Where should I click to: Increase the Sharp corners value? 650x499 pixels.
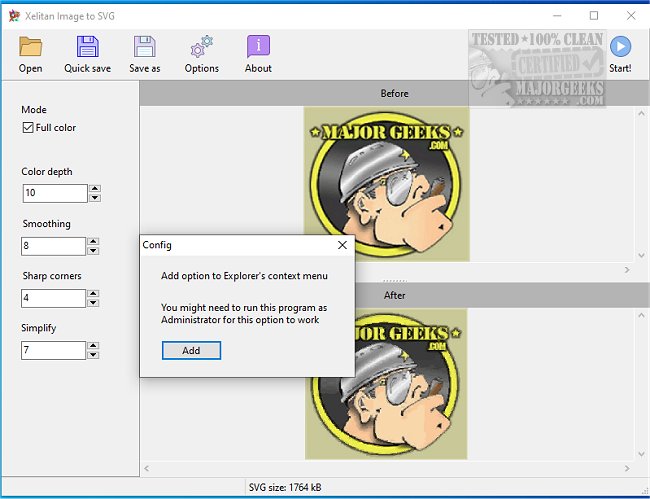pyautogui.click(x=93, y=294)
